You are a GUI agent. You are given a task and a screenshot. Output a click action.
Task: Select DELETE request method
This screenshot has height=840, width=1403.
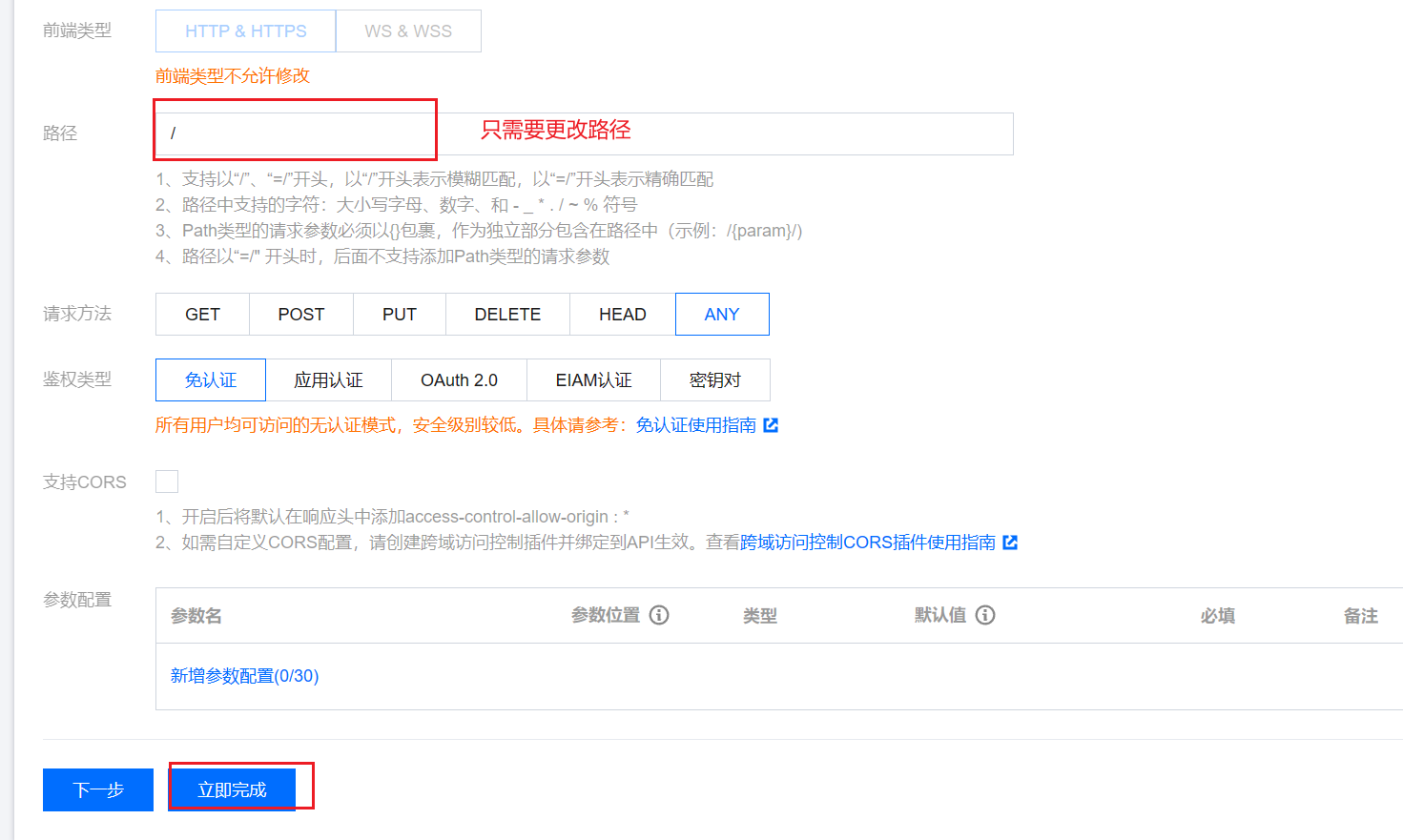pos(507,315)
